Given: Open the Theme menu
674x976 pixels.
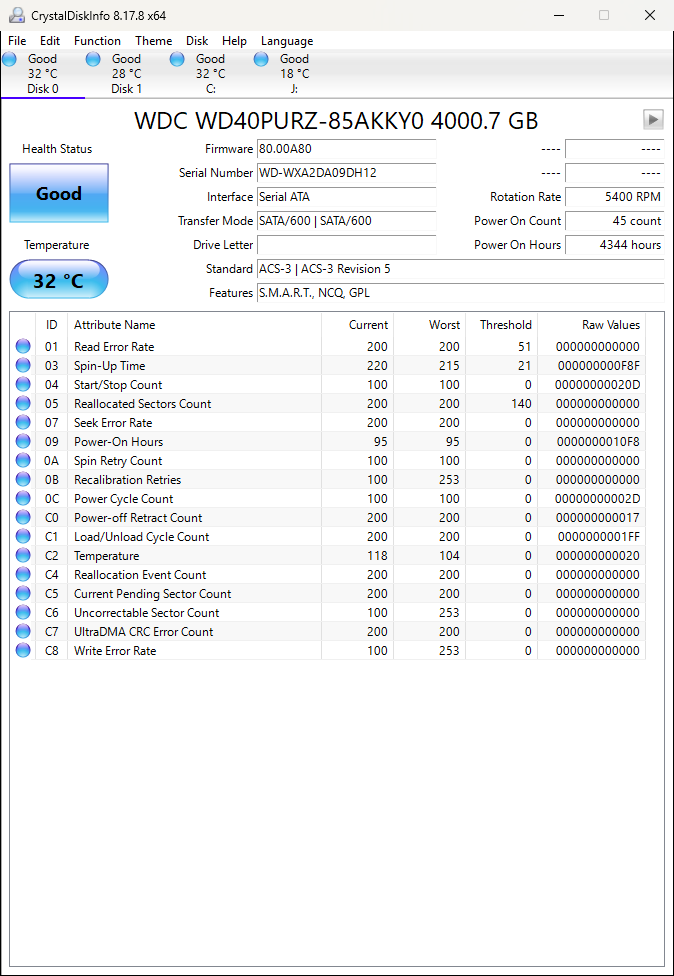Looking at the screenshot, I should click(153, 41).
